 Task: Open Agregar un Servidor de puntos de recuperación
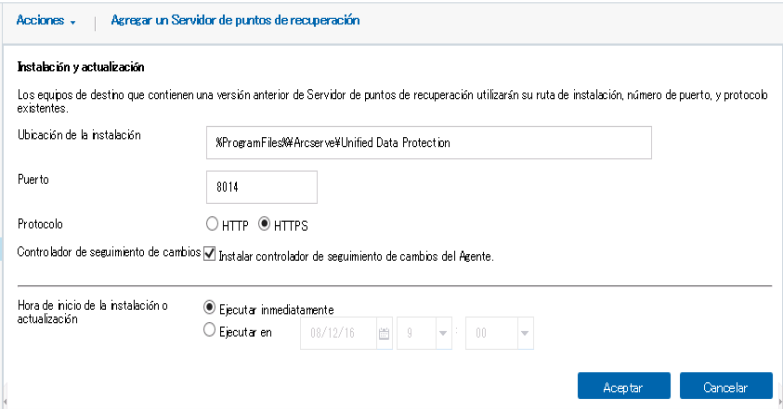[x=235, y=20]
